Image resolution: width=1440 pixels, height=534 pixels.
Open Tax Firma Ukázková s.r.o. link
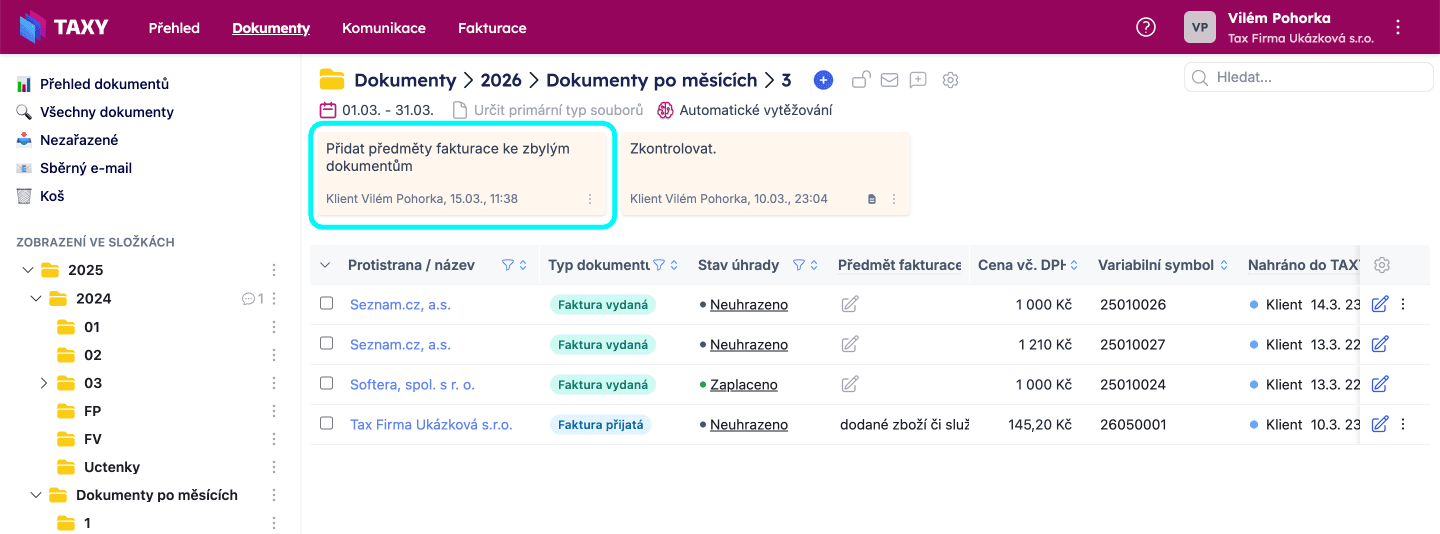pos(431,424)
